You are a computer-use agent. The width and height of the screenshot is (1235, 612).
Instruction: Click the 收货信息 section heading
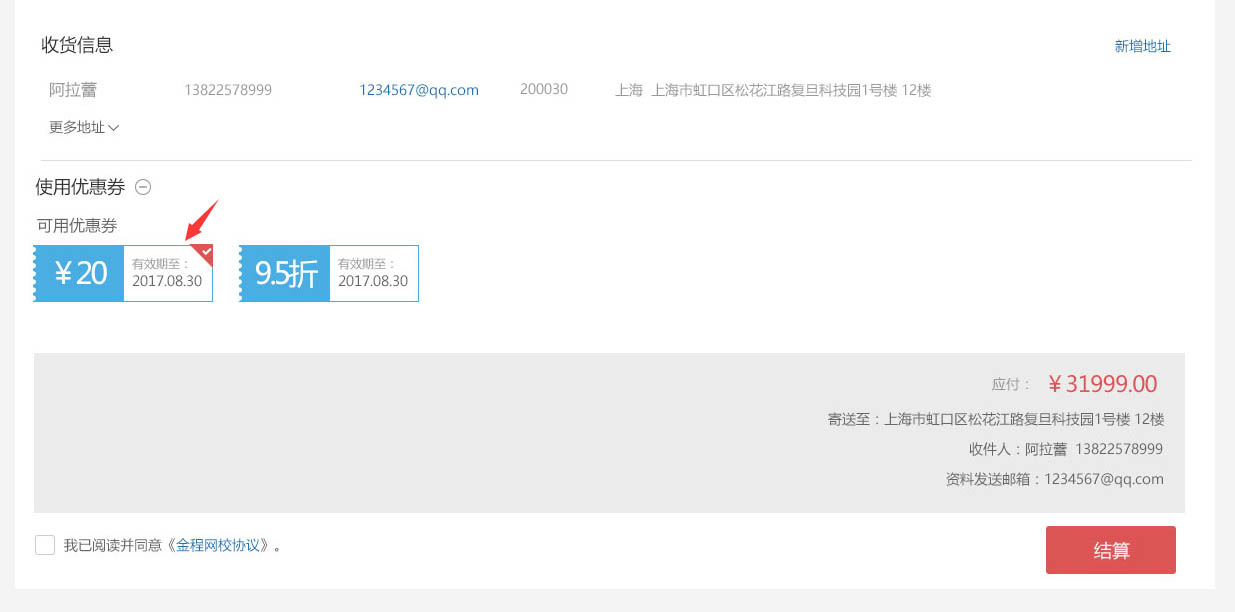(x=77, y=45)
